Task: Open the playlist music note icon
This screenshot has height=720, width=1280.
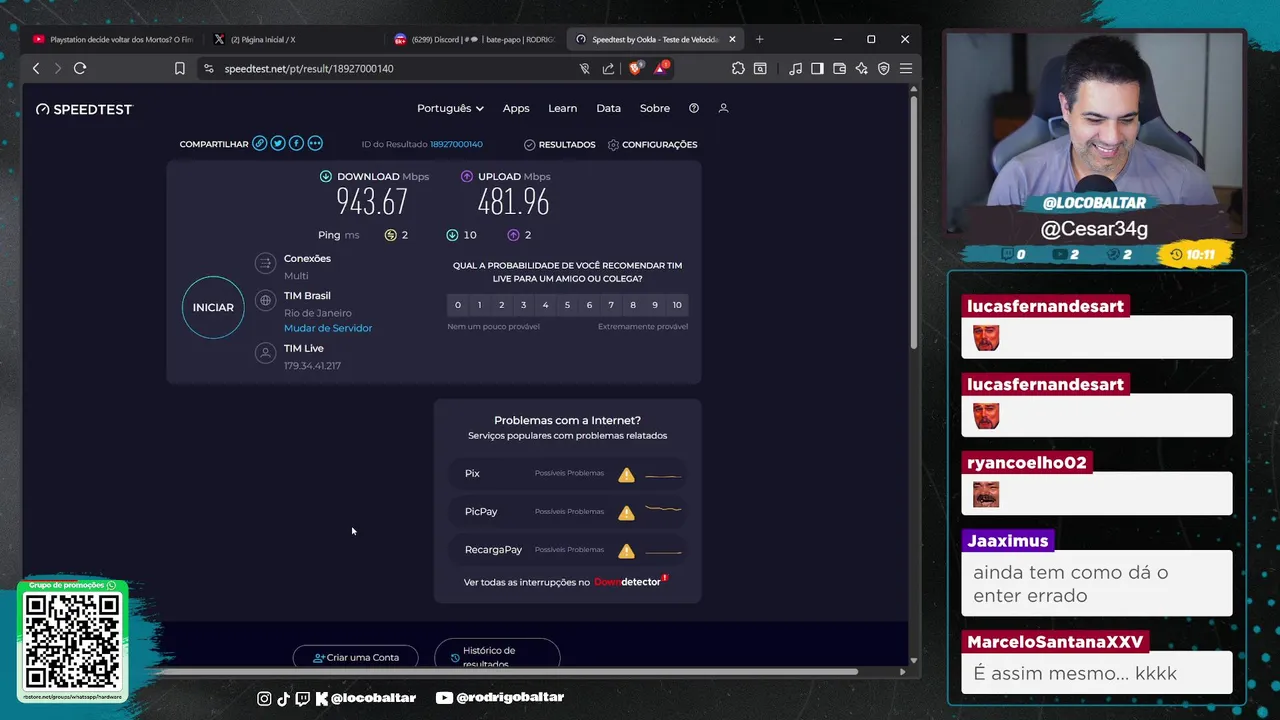Action: click(795, 68)
